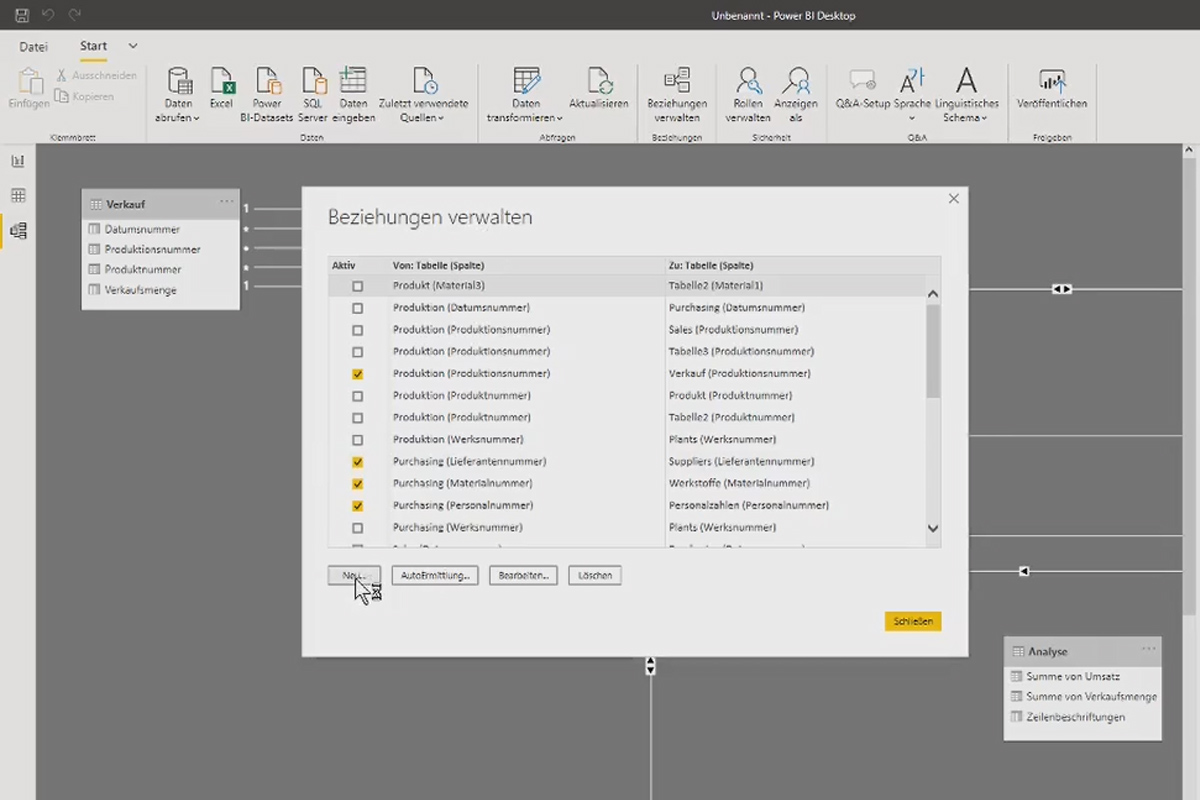Switch to data view in sidebar
Image resolution: width=1200 pixels, height=800 pixels.
pyautogui.click(x=18, y=196)
